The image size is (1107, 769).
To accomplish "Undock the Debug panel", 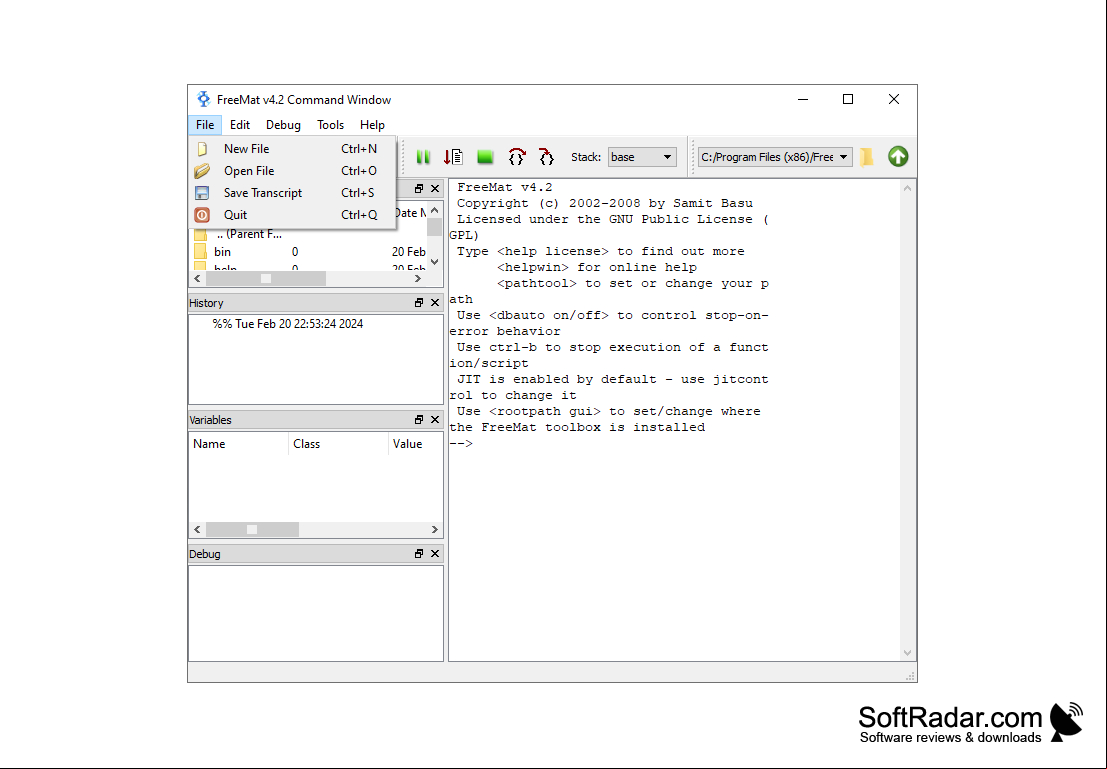I will pos(419,554).
